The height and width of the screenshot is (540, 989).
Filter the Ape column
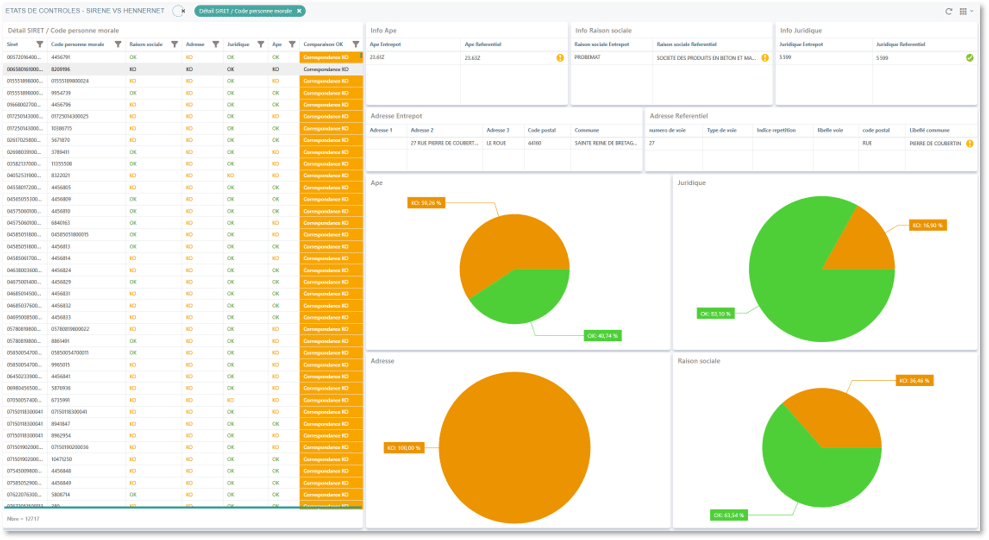pyautogui.click(x=292, y=44)
